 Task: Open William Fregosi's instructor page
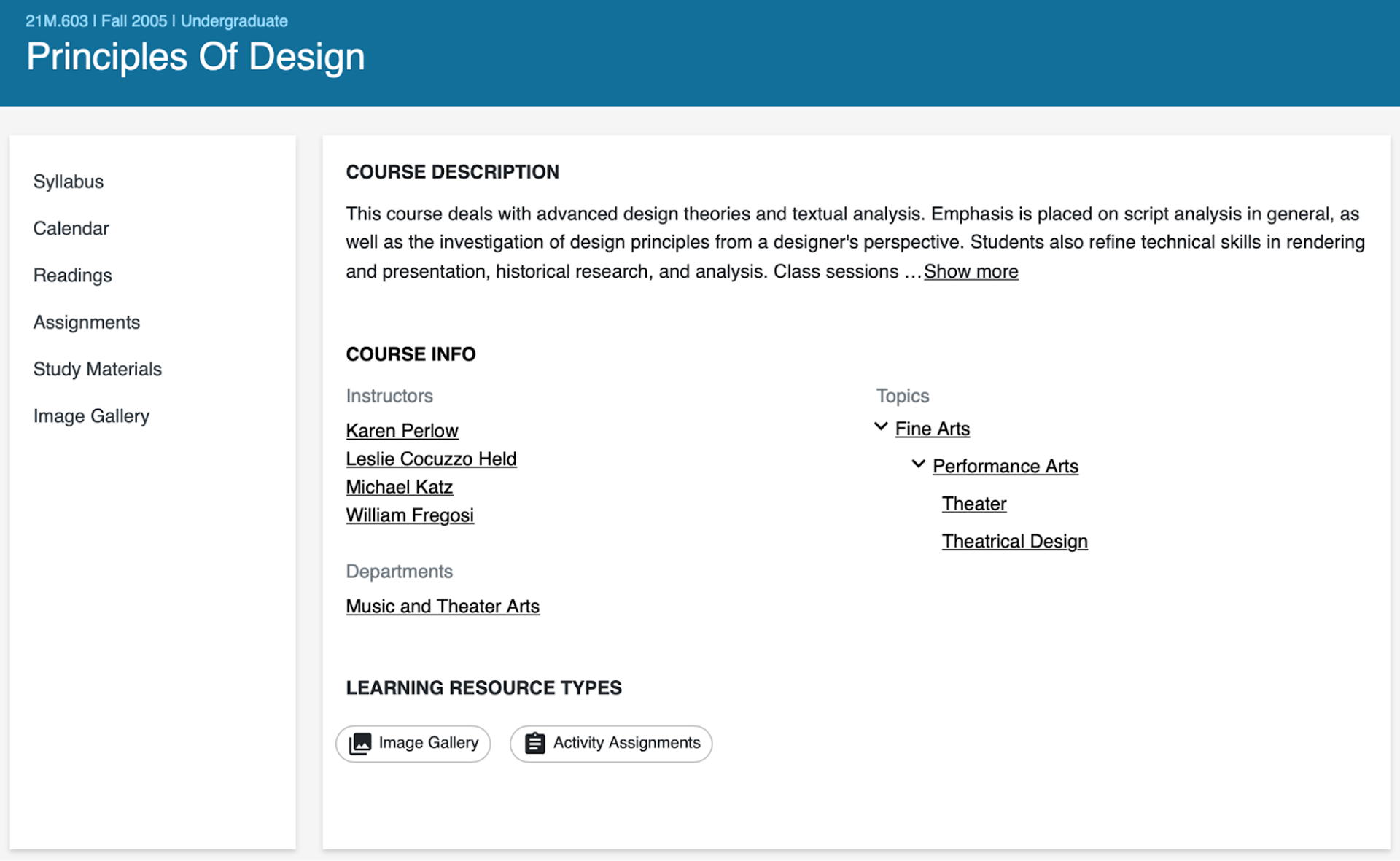tap(410, 515)
